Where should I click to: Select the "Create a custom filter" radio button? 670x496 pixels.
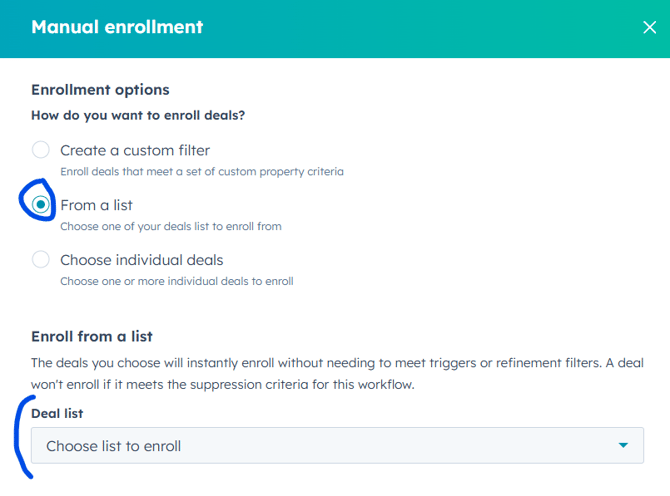tap(41, 150)
